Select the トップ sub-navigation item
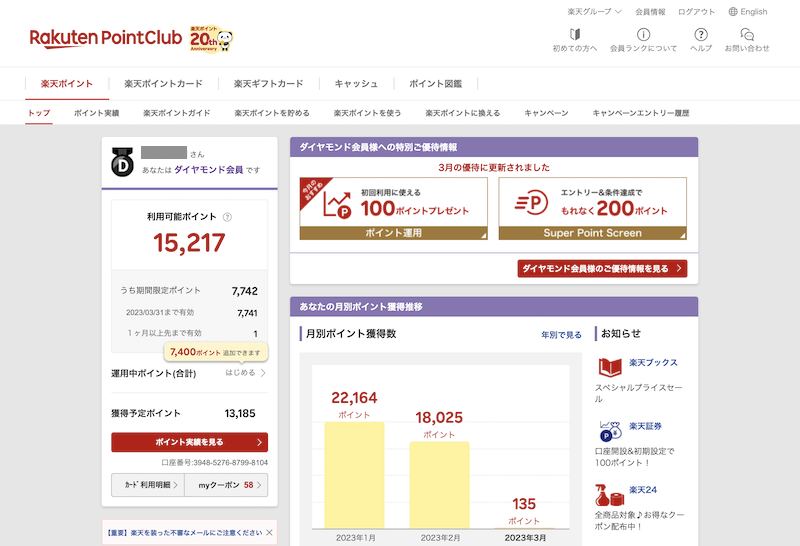 point(39,113)
